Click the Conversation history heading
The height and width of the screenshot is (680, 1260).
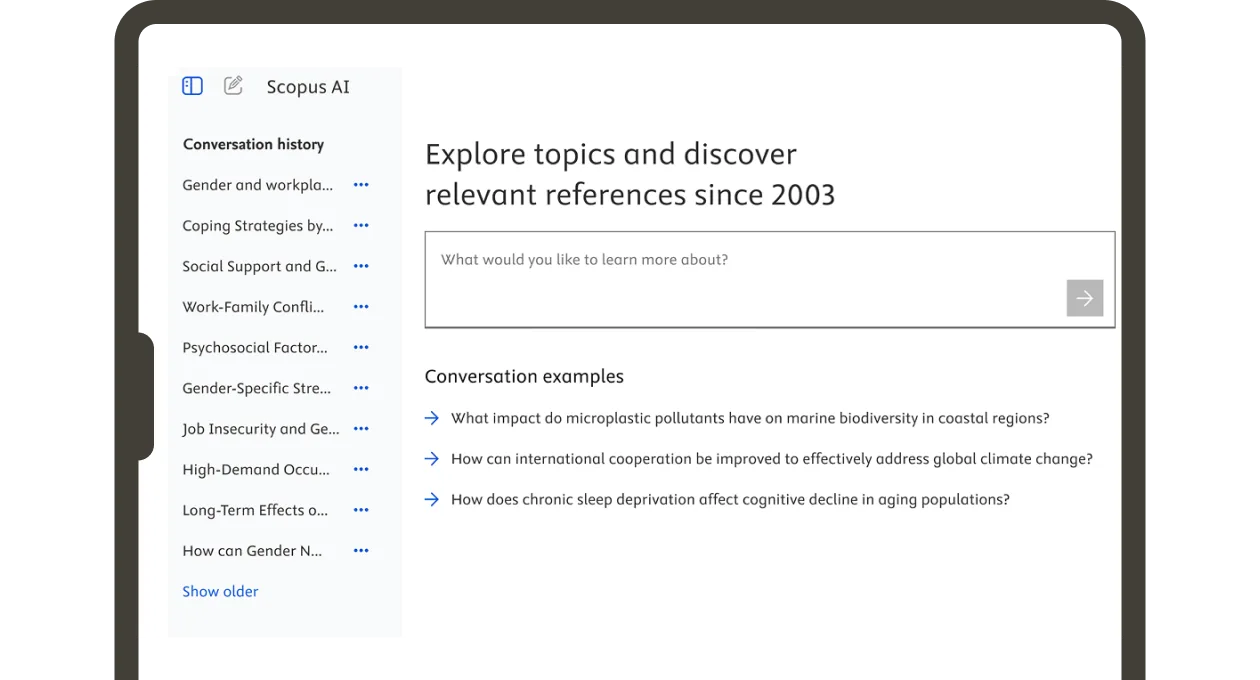tap(254, 144)
